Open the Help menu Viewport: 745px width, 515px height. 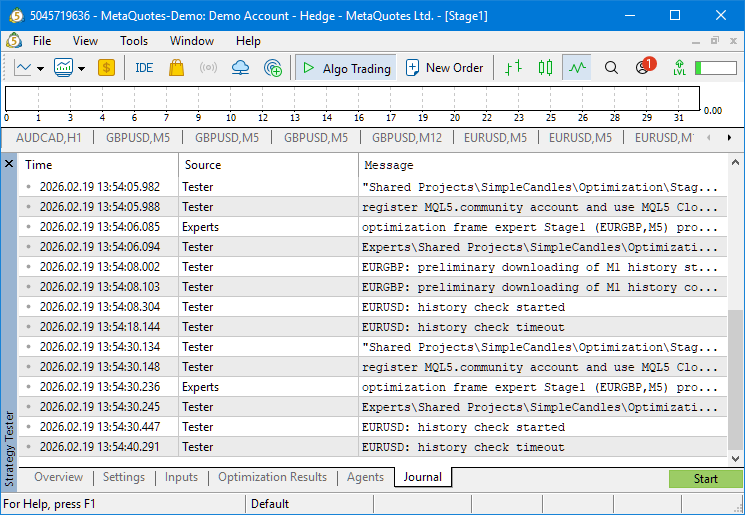click(248, 41)
